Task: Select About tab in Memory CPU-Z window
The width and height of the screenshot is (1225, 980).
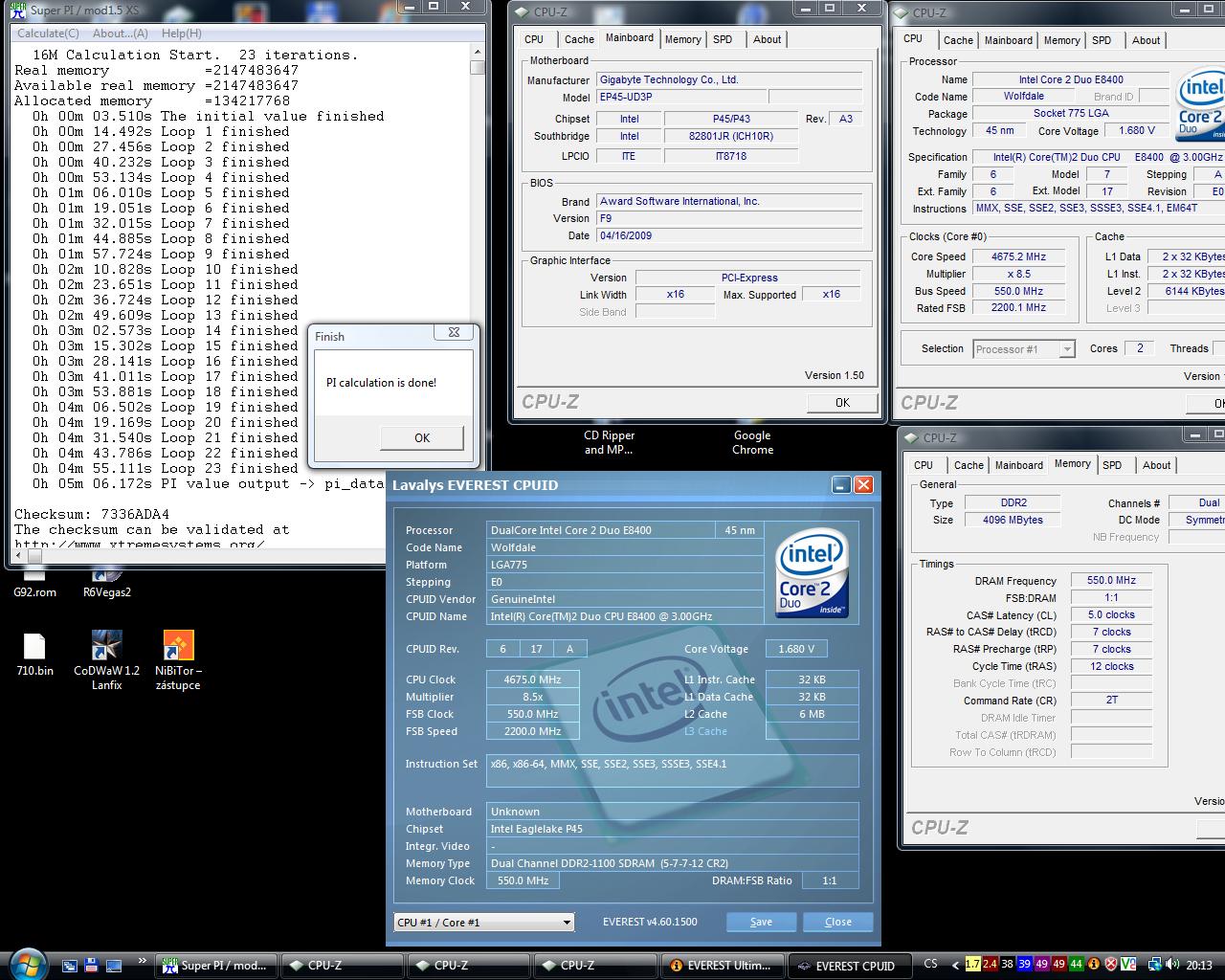Action: 1157,465
